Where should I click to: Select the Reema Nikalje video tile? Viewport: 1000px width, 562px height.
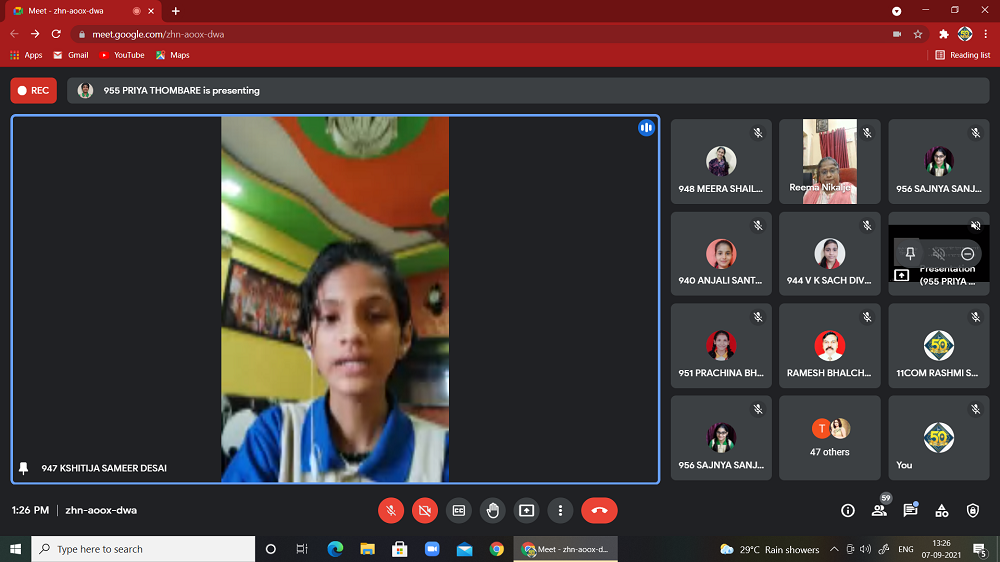pos(829,161)
